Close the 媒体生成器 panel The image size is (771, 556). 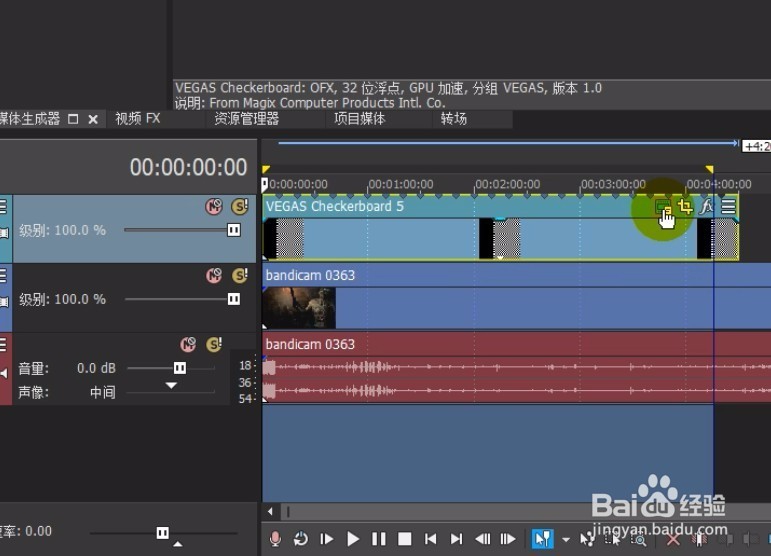pyautogui.click(x=93, y=119)
